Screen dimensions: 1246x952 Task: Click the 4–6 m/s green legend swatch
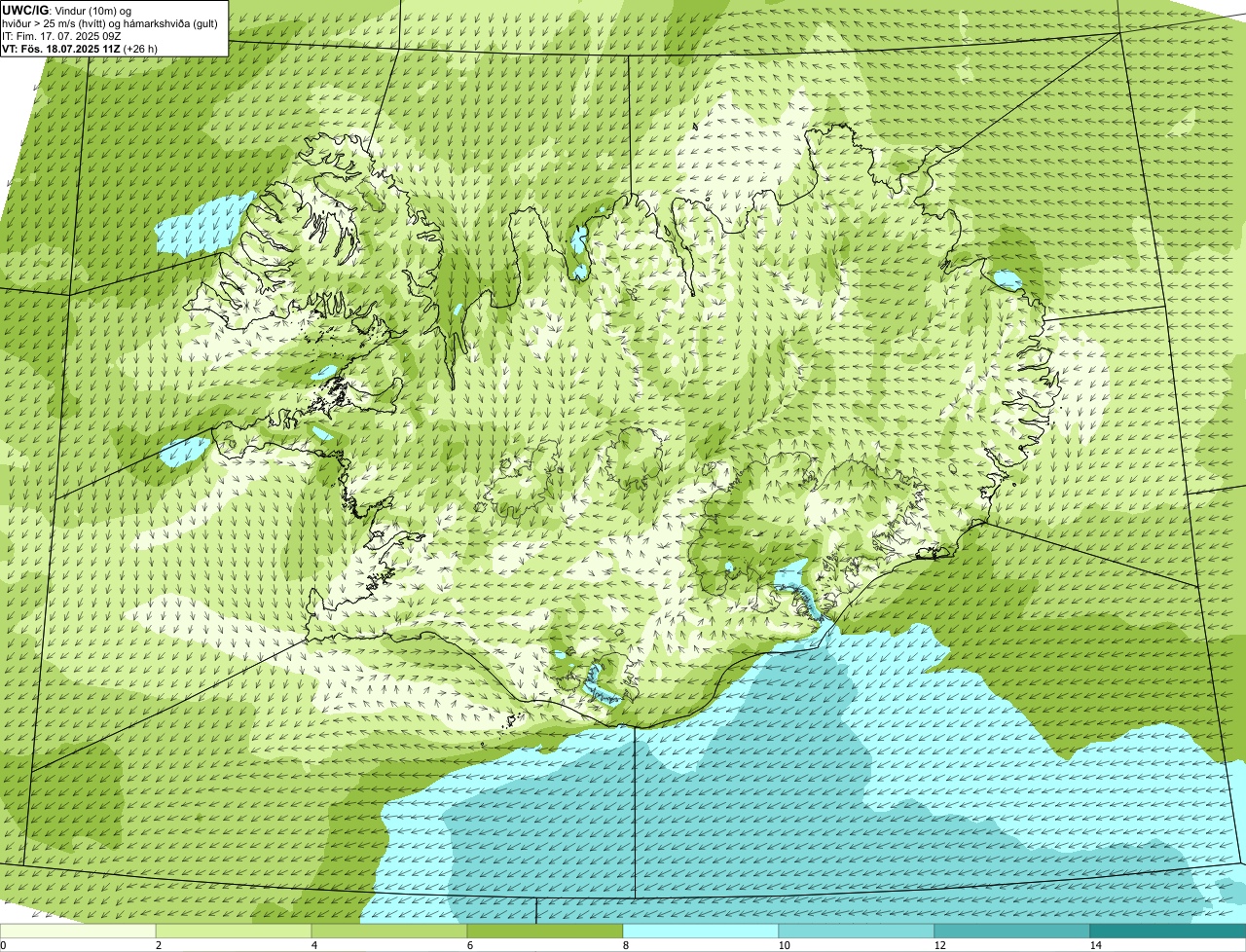tap(389, 932)
